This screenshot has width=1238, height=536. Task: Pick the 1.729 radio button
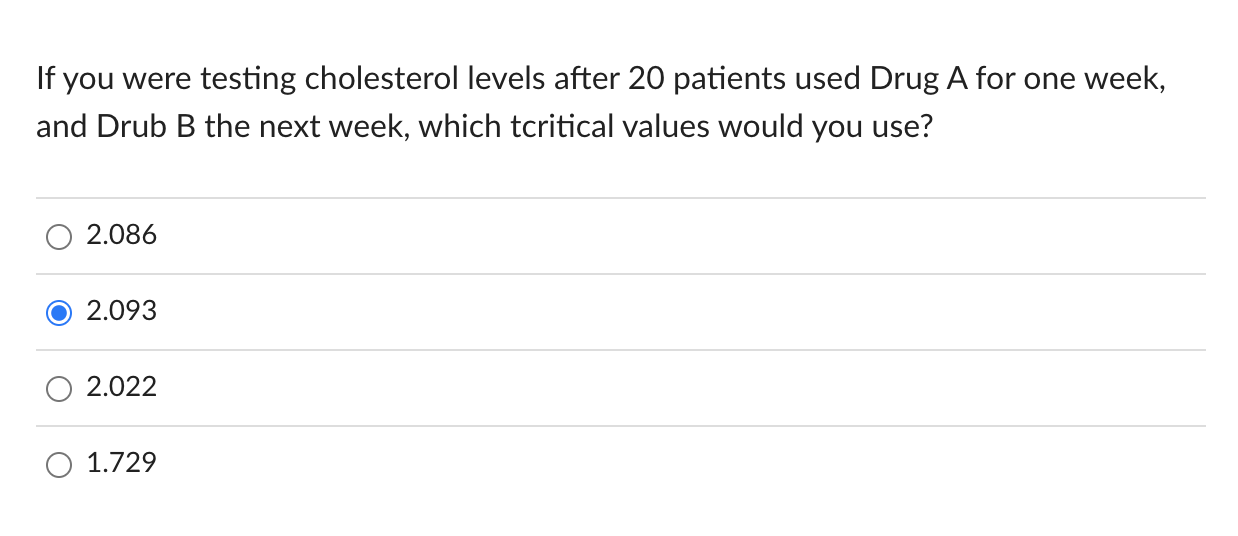59,464
